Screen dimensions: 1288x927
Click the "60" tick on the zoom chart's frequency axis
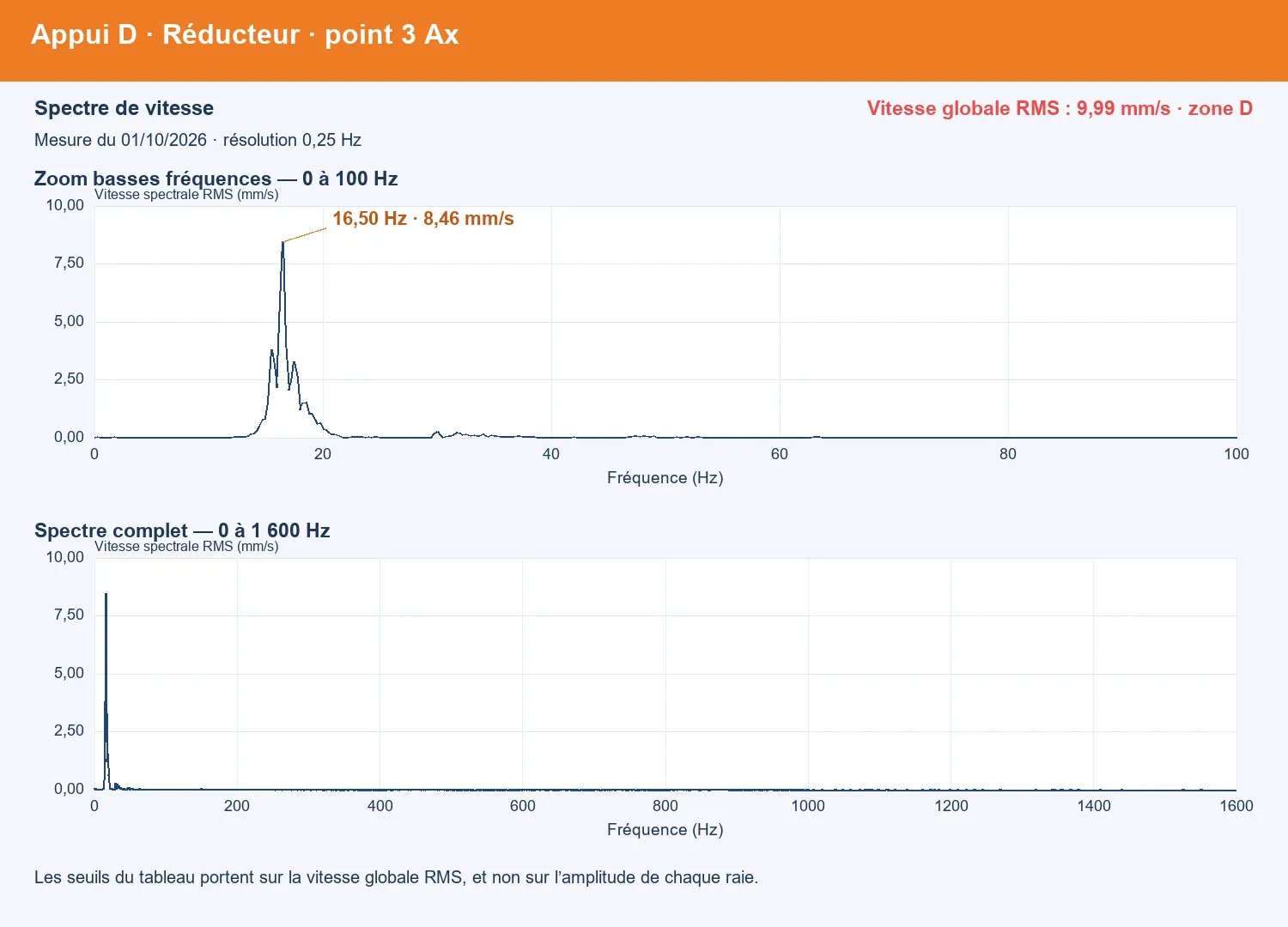click(x=780, y=454)
